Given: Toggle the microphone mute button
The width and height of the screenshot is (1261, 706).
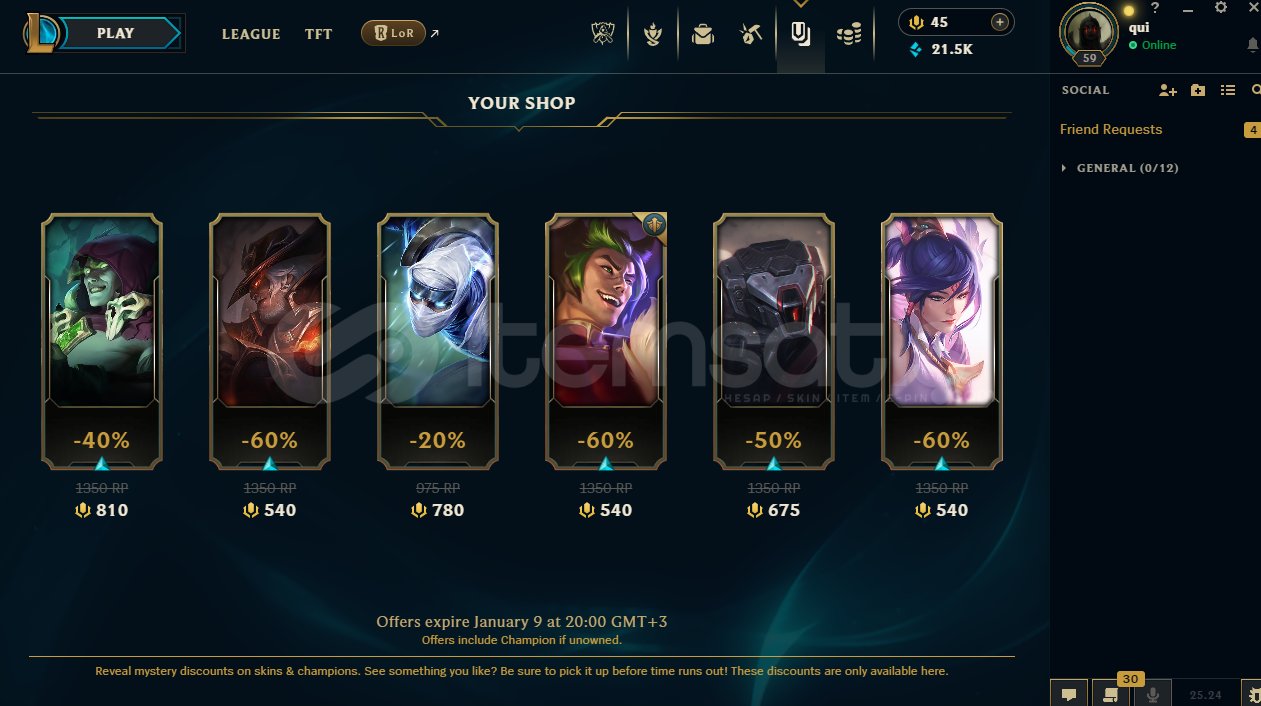Looking at the screenshot, I should pyautogui.click(x=1153, y=693).
